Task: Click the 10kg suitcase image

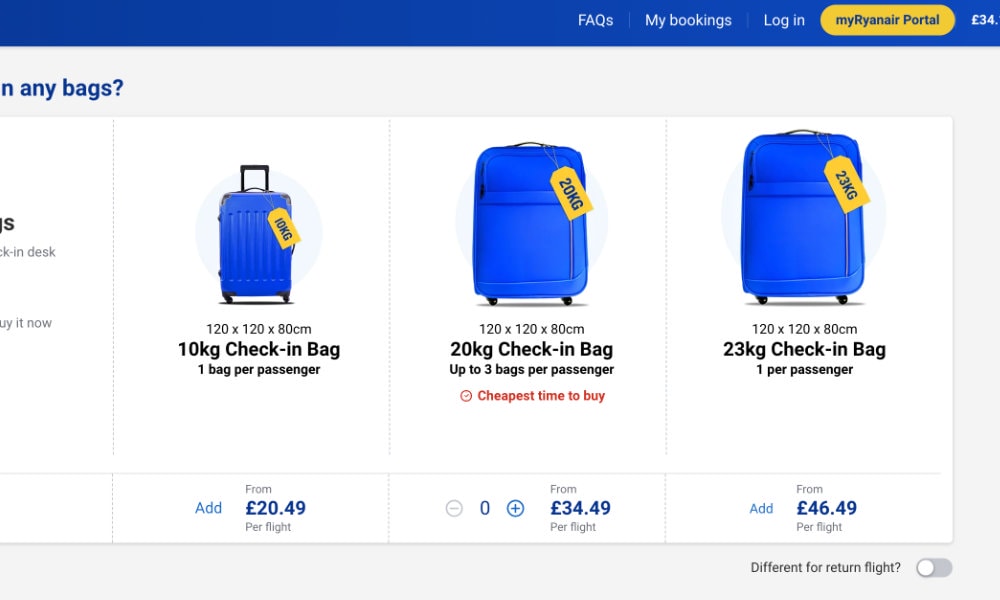Action: point(256,235)
